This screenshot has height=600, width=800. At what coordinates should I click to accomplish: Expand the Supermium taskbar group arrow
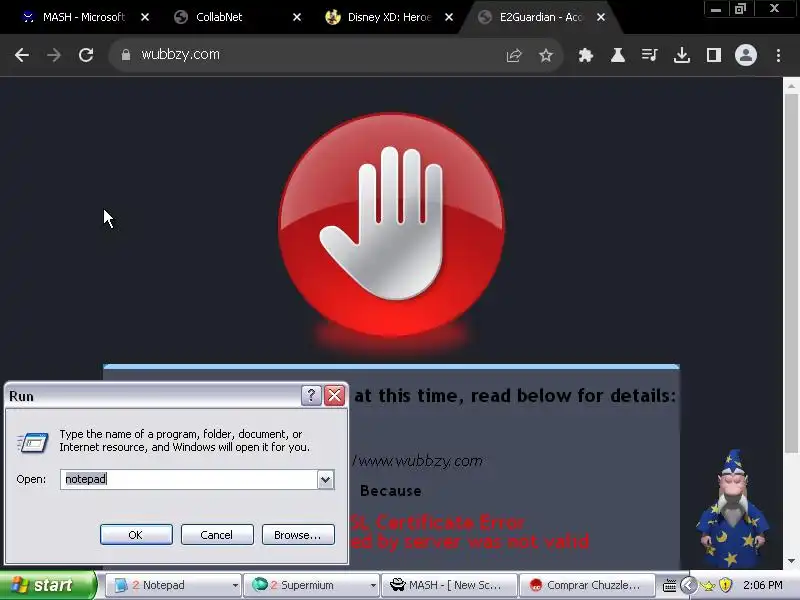tap(373, 585)
